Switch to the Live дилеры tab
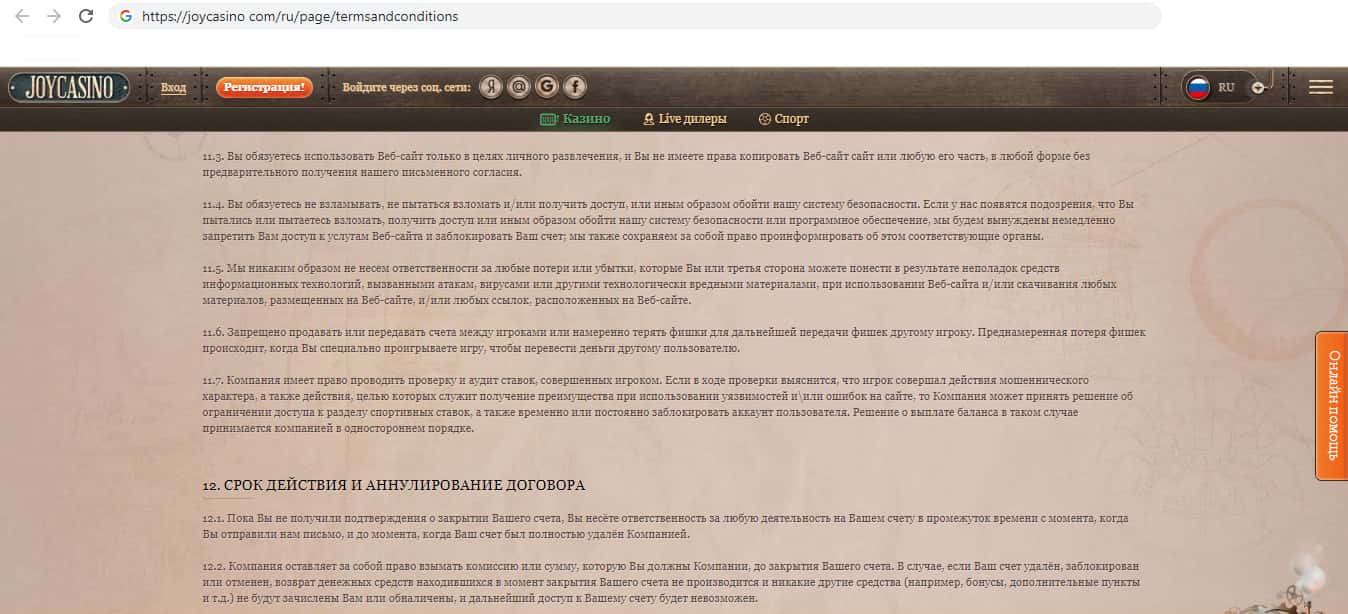 (x=685, y=119)
